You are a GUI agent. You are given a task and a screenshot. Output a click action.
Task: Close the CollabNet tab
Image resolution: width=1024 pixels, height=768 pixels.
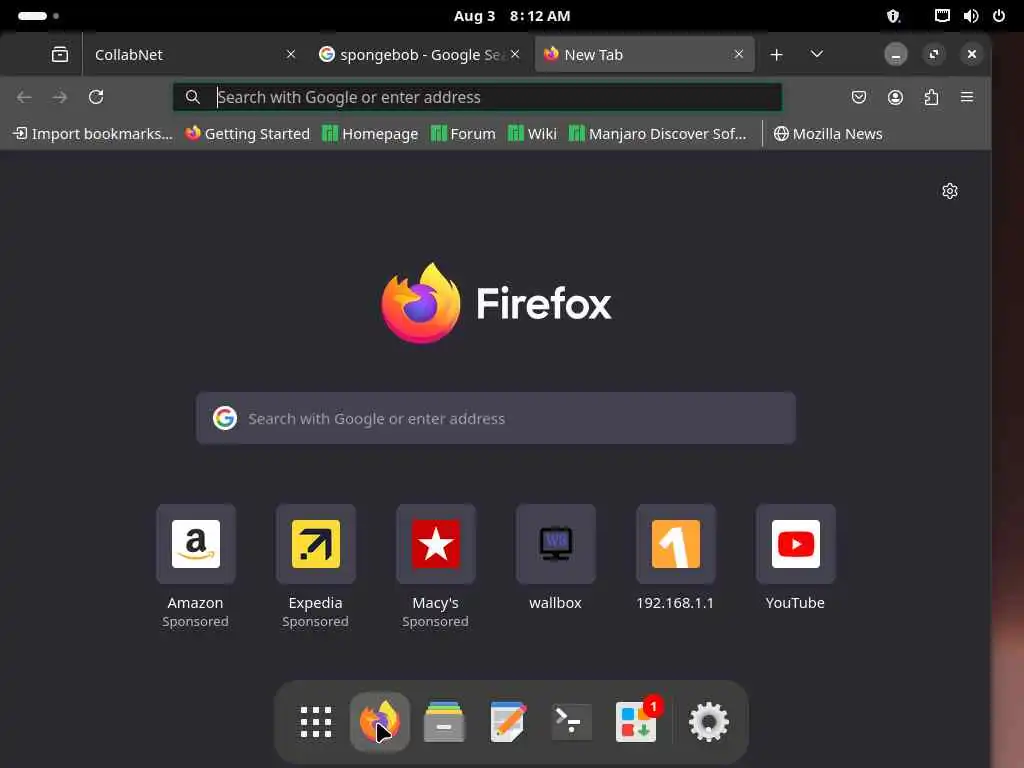pyautogui.click(x=291, y=54)
